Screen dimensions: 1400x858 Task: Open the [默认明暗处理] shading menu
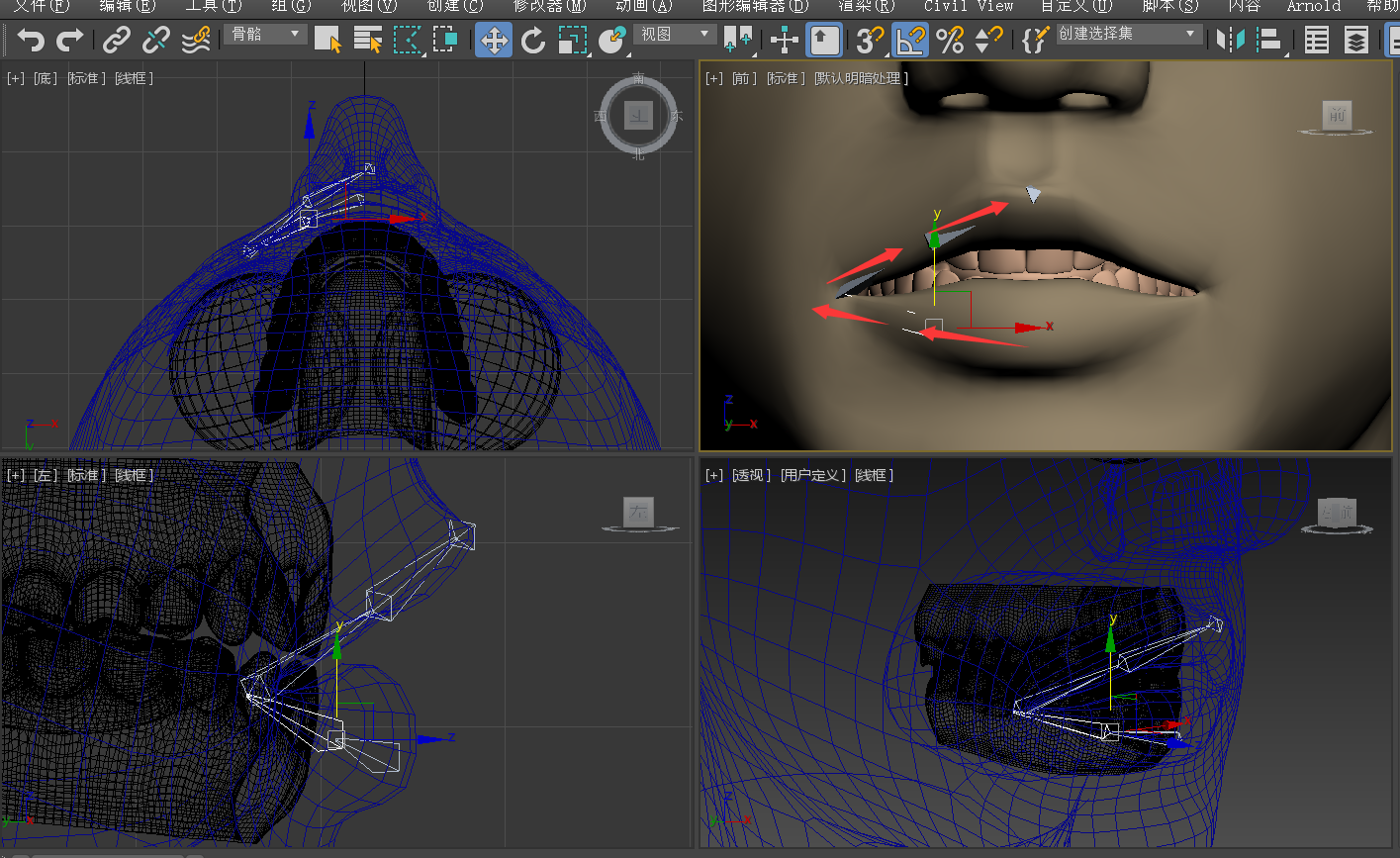point(861,78)
